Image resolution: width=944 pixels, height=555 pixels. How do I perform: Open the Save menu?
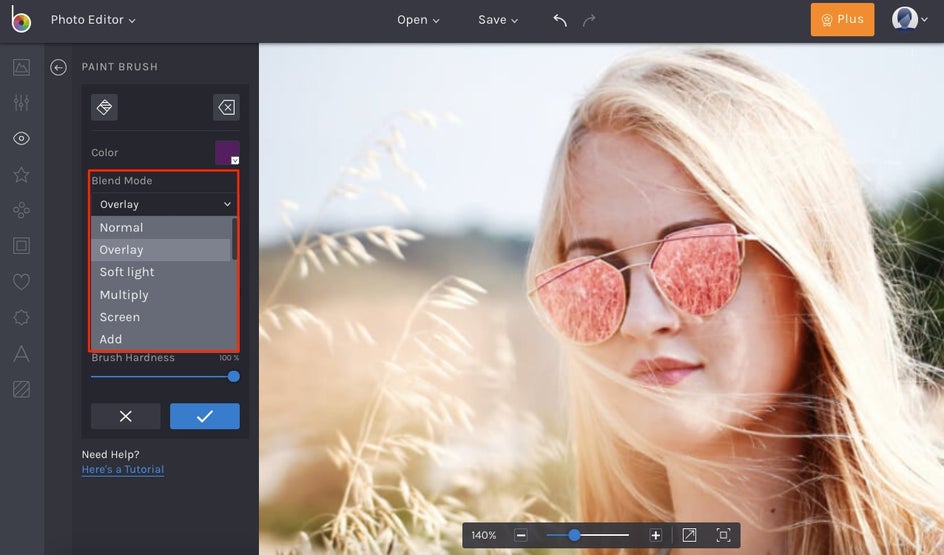click(498, 20)
